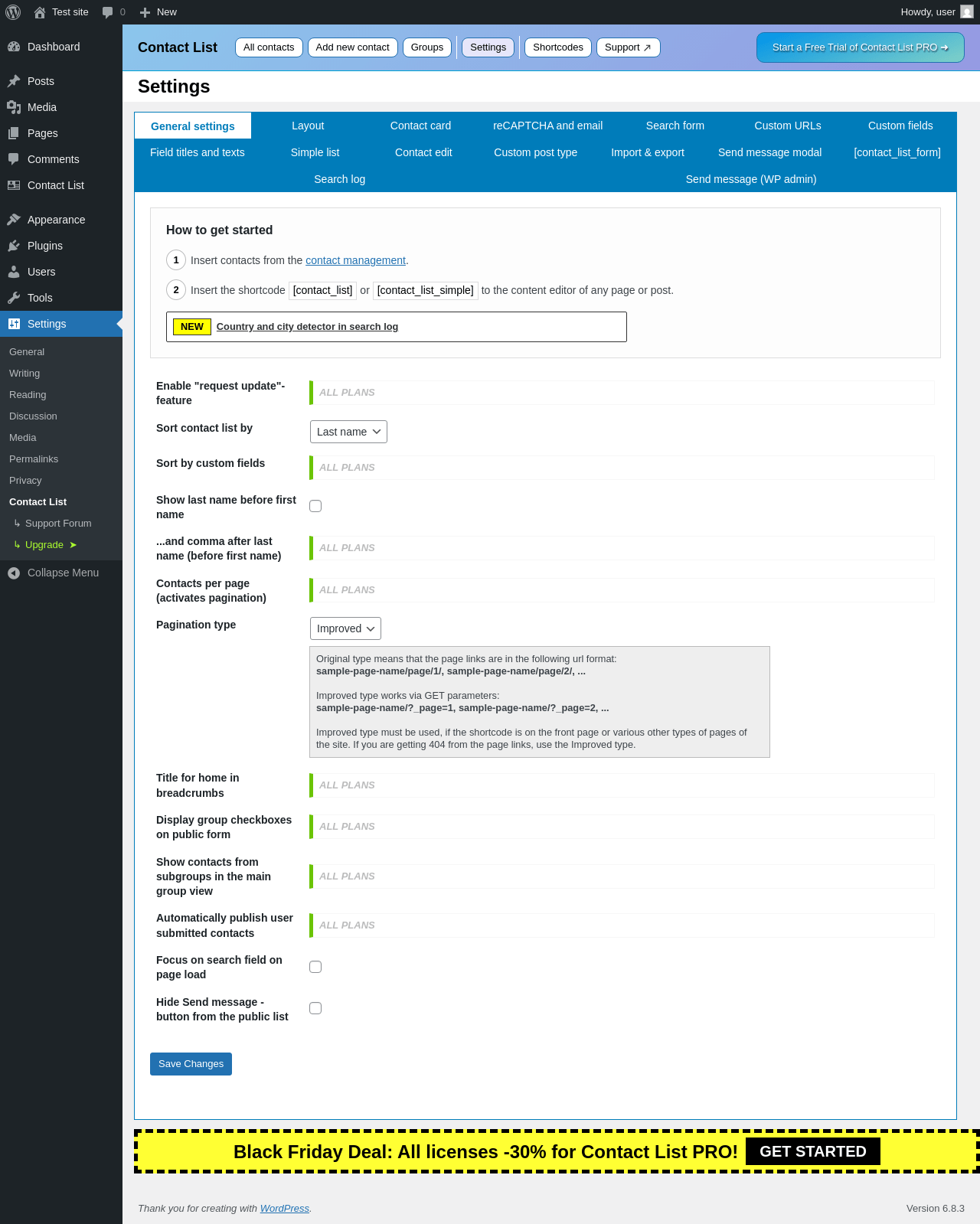Click the GET STARTED Black Friday banner button

coord(813,1151)
